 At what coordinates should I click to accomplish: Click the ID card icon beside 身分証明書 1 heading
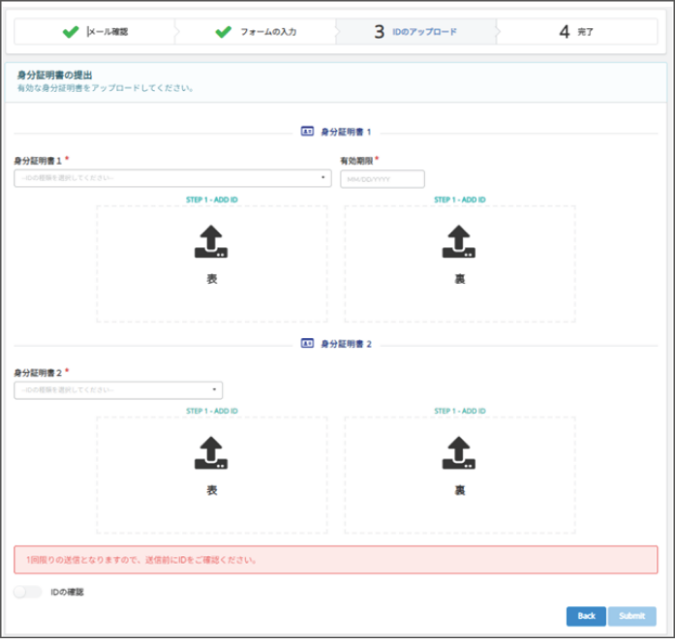coord(307,131)
